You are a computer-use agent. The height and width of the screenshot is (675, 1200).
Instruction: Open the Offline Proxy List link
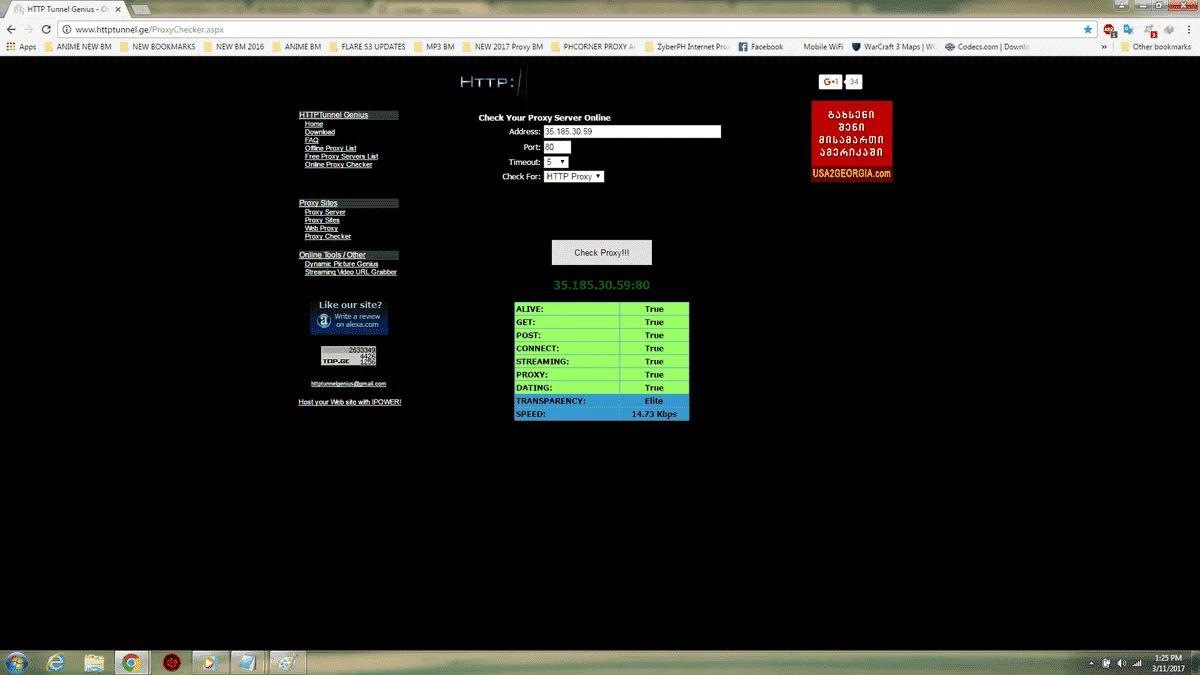(331, 148)
